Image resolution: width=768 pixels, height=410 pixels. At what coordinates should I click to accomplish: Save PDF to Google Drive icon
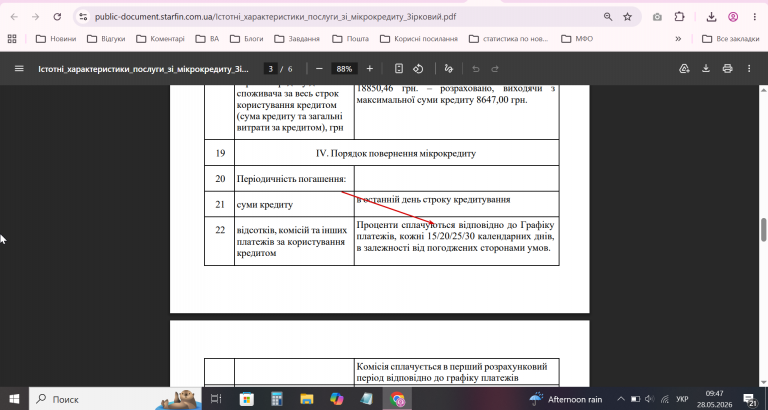point(684,69)
